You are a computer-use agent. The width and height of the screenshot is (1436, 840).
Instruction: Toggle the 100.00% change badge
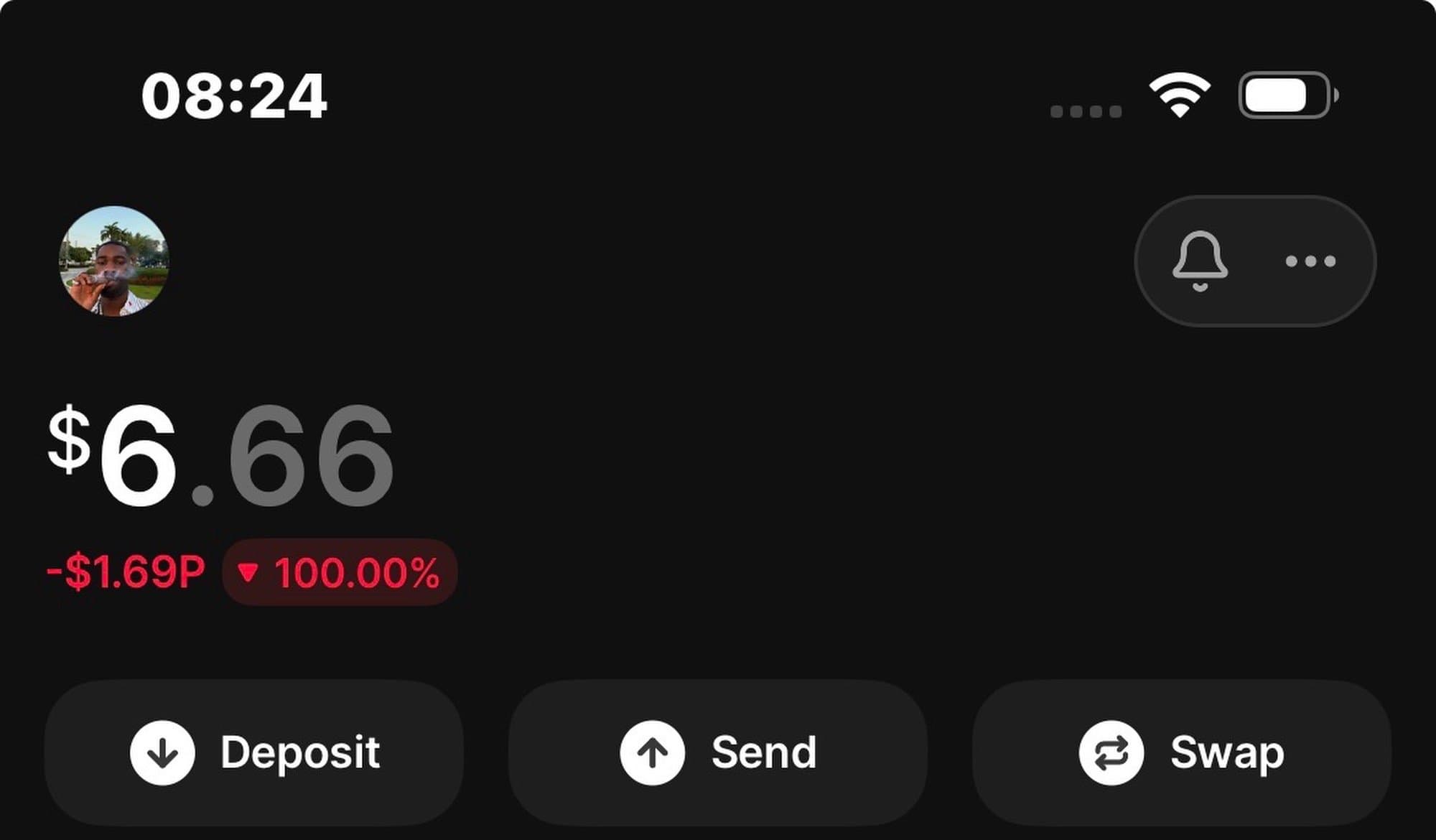340,572
